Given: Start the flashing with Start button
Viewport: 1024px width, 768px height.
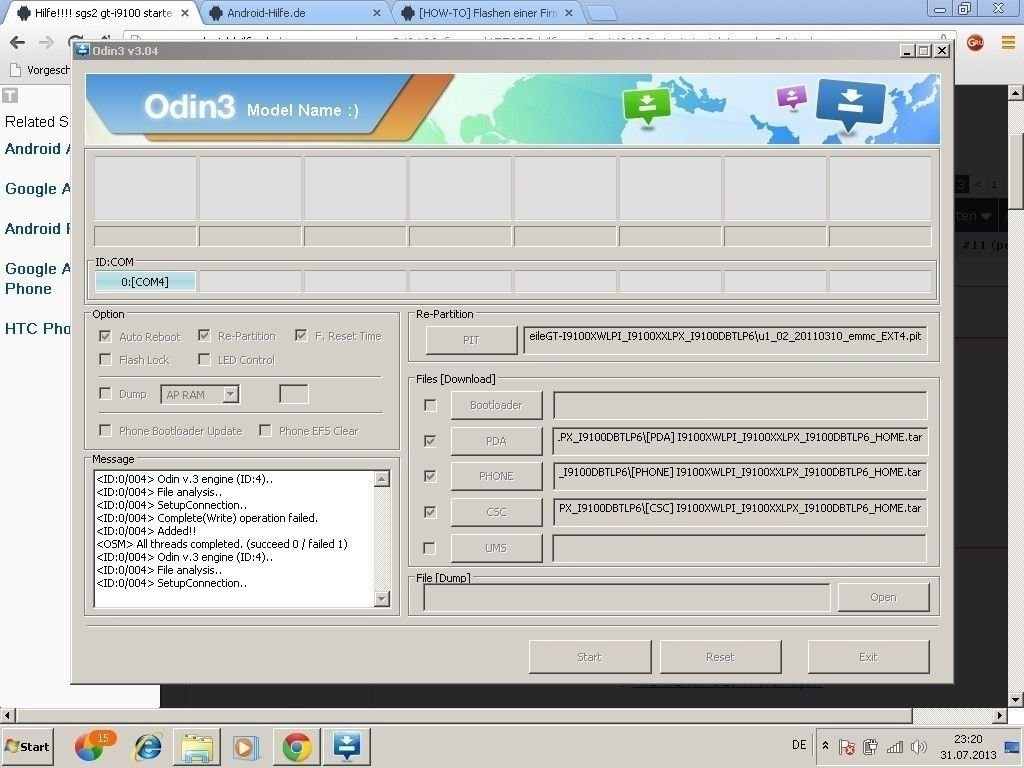Looking at the screenshot, I should [x=589, y=657].
